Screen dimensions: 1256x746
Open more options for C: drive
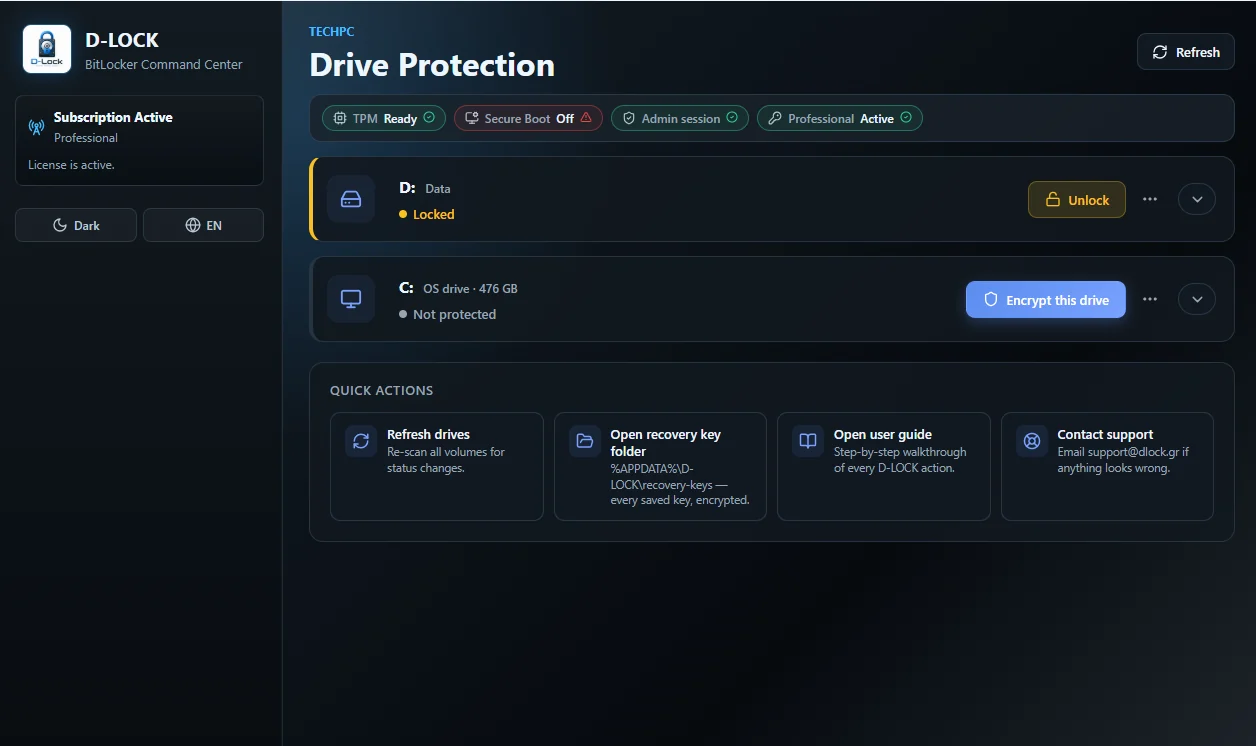point(1150,299)
